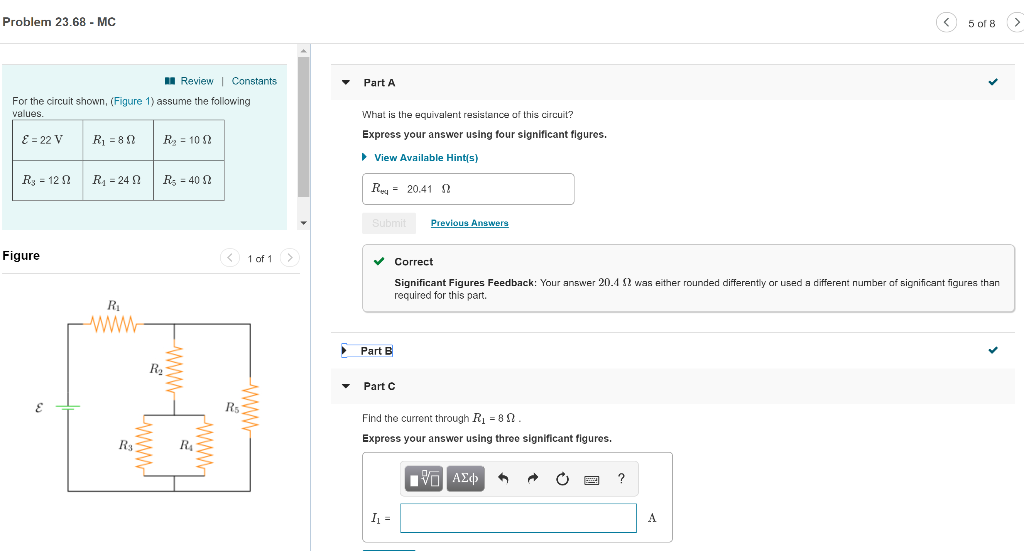Expand Part B section
The height and width of the screenshot is (551, 1024).
[x=345, y=351]
